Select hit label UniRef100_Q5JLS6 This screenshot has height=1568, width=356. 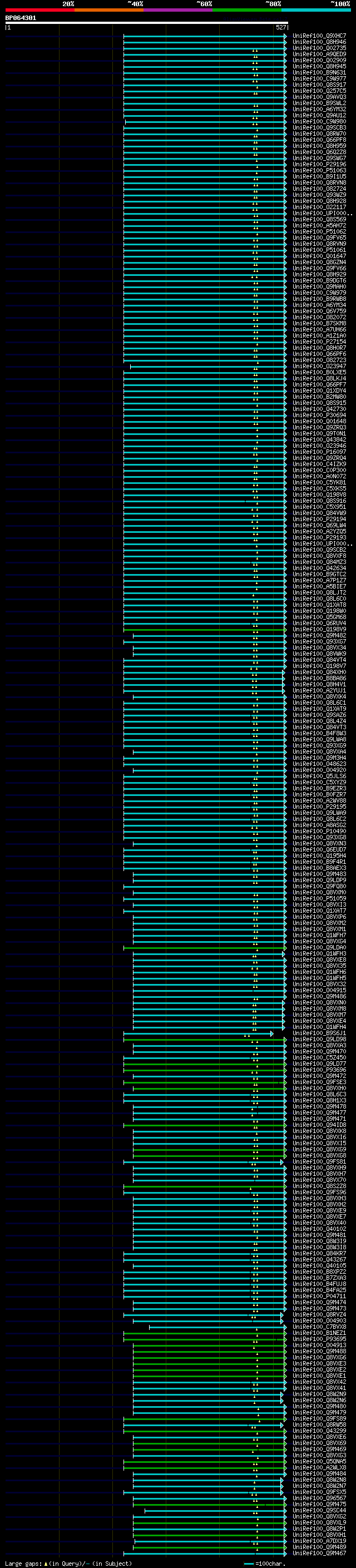[x=319, y=776]
